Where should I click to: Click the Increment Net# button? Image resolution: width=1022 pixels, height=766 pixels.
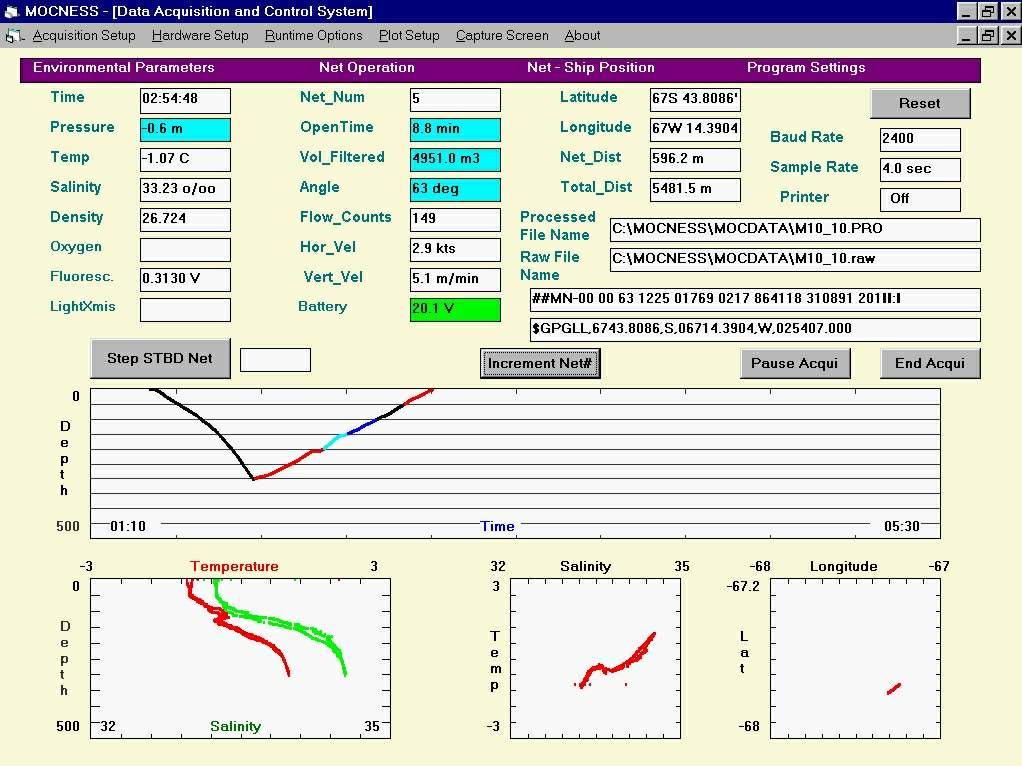pyautogui.click(x=540, y=363)
